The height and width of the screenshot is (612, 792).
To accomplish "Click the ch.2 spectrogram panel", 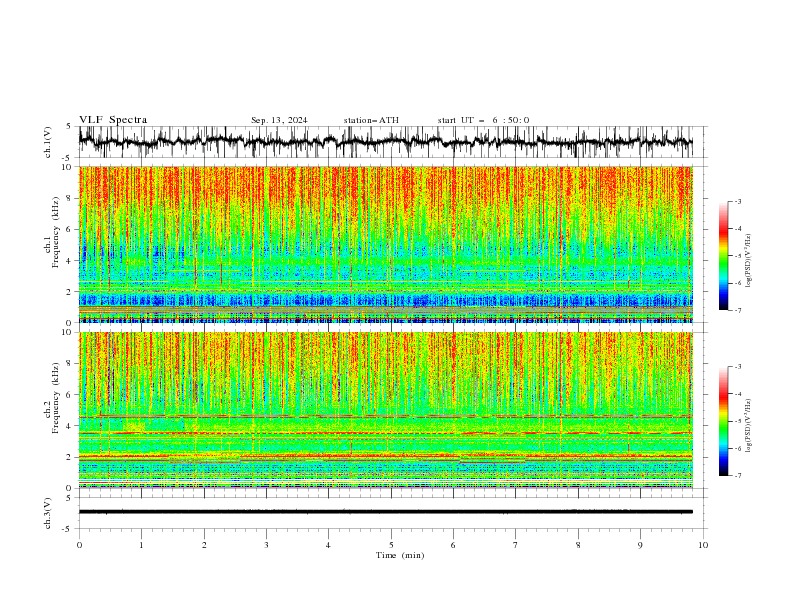I will tap(385, 410).
